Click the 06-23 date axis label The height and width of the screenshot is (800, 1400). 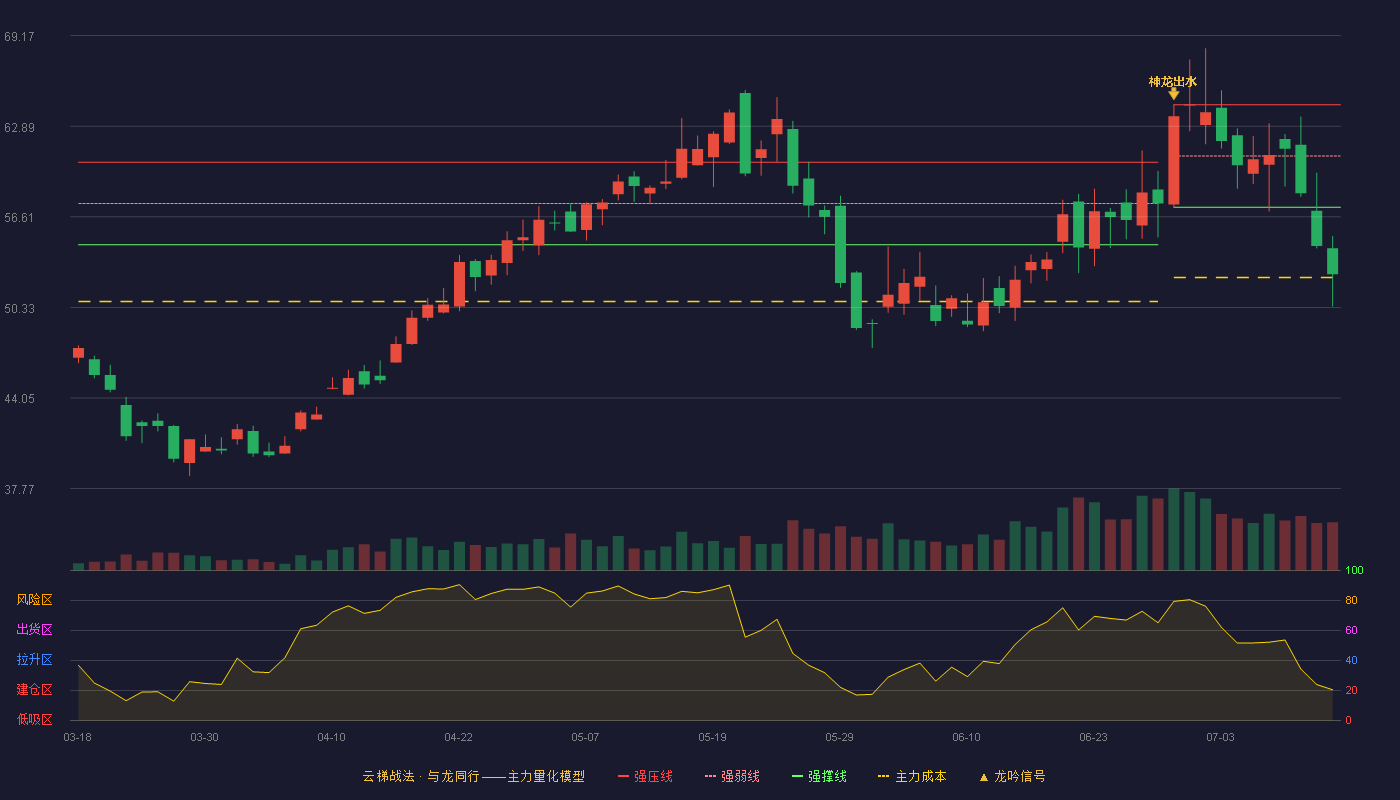pos(1093,737)
